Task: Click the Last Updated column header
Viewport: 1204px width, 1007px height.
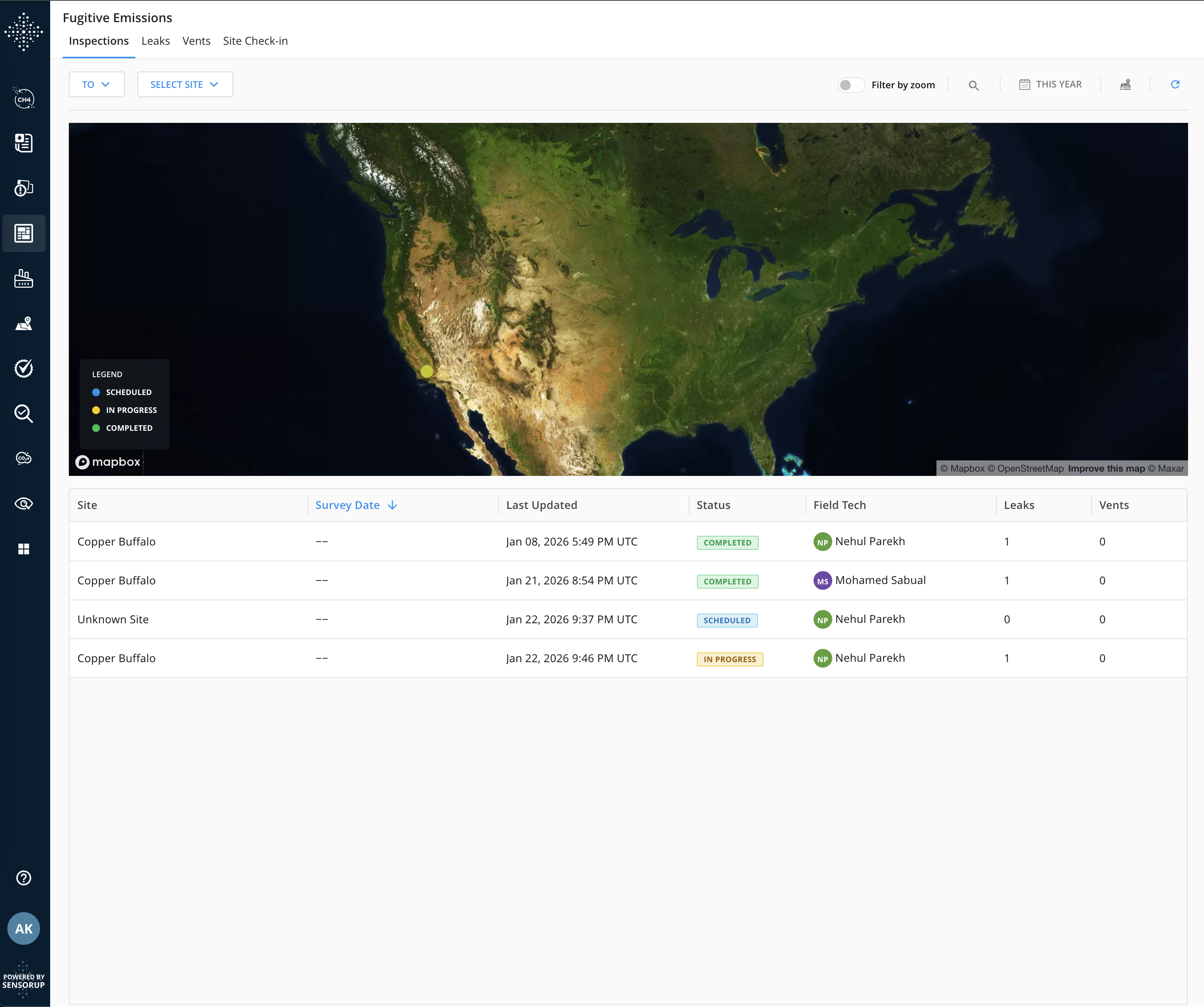Action: click(x=541, y=505)
